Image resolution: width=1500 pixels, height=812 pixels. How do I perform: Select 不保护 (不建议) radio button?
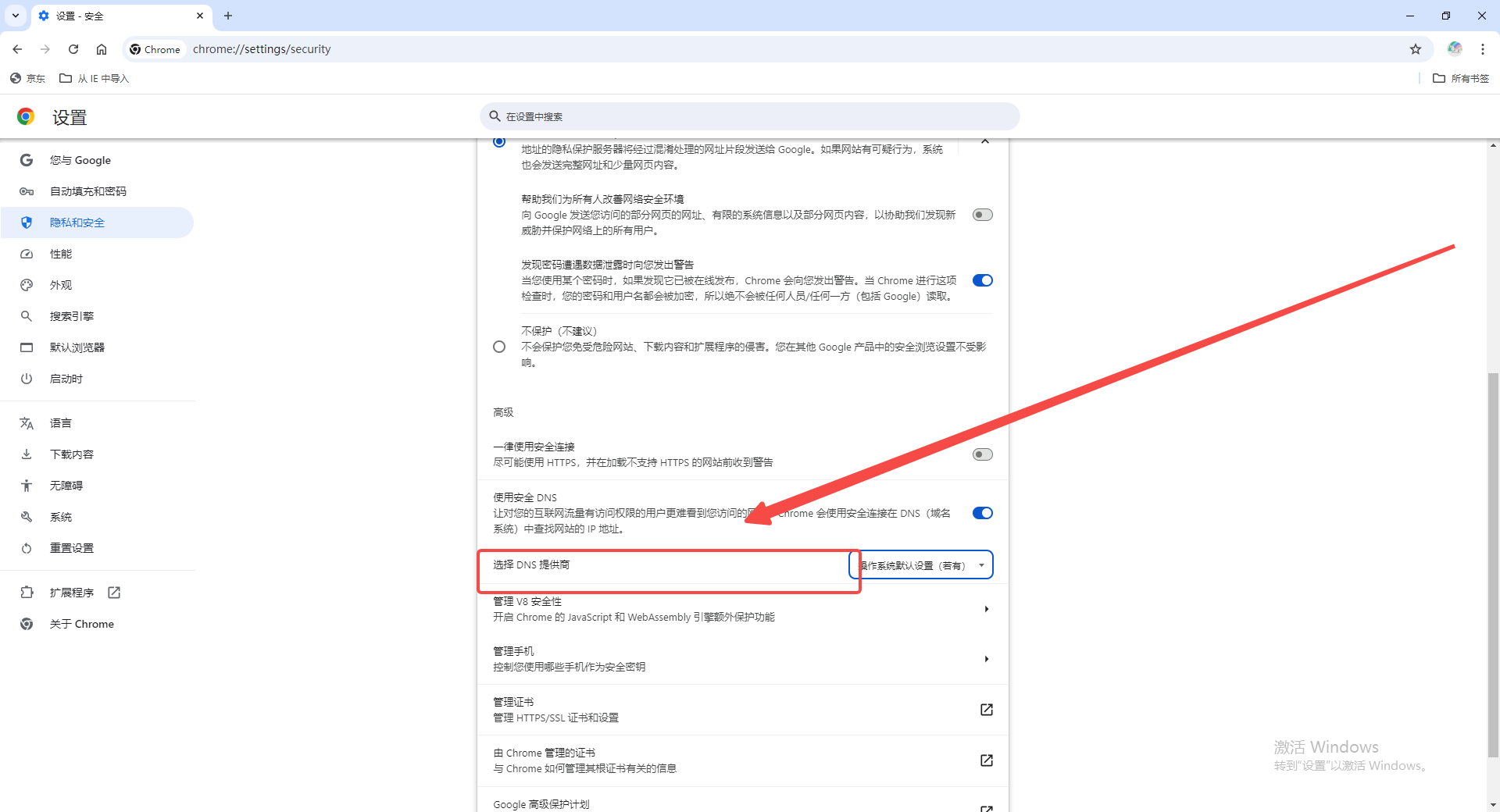pos(499,347)
